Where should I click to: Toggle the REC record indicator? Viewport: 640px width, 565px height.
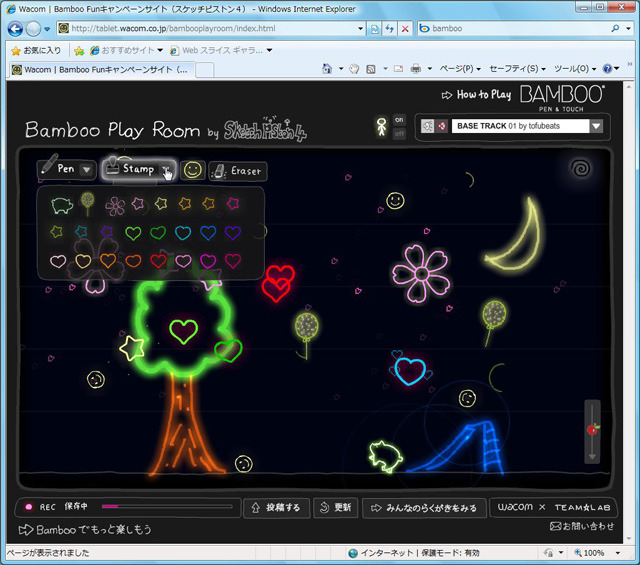pos(29,507)
